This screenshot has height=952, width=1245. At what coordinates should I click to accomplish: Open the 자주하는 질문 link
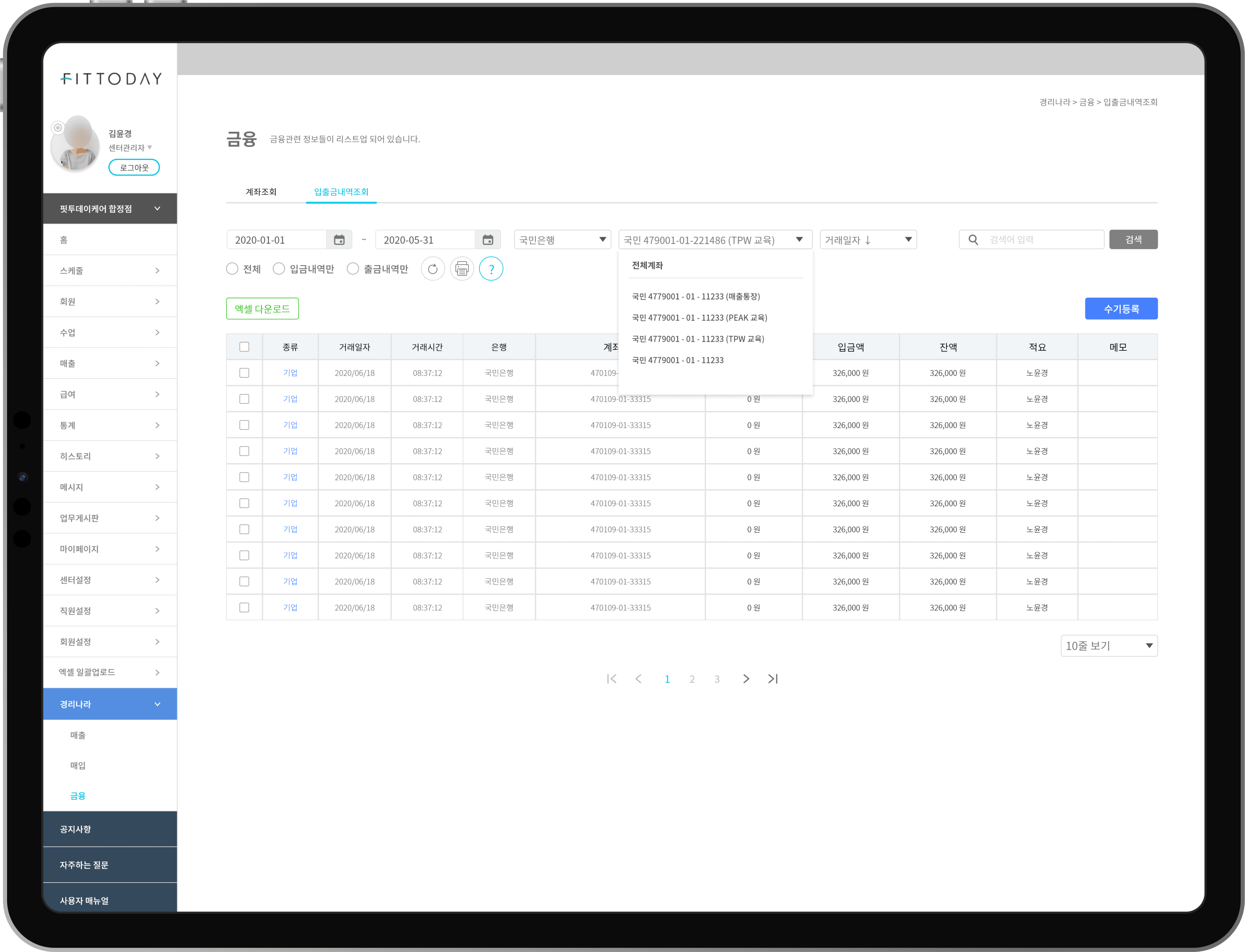pyautogui.click(x=110, y=865)
